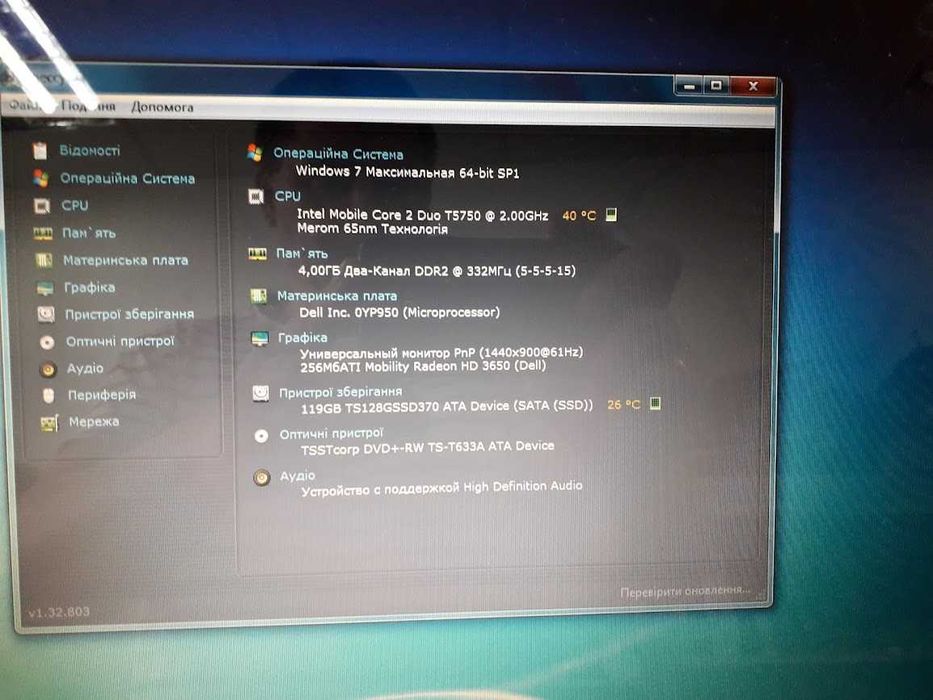Select Мережа in the sidebar
This screenshot has width=933, height=700.
94,421
